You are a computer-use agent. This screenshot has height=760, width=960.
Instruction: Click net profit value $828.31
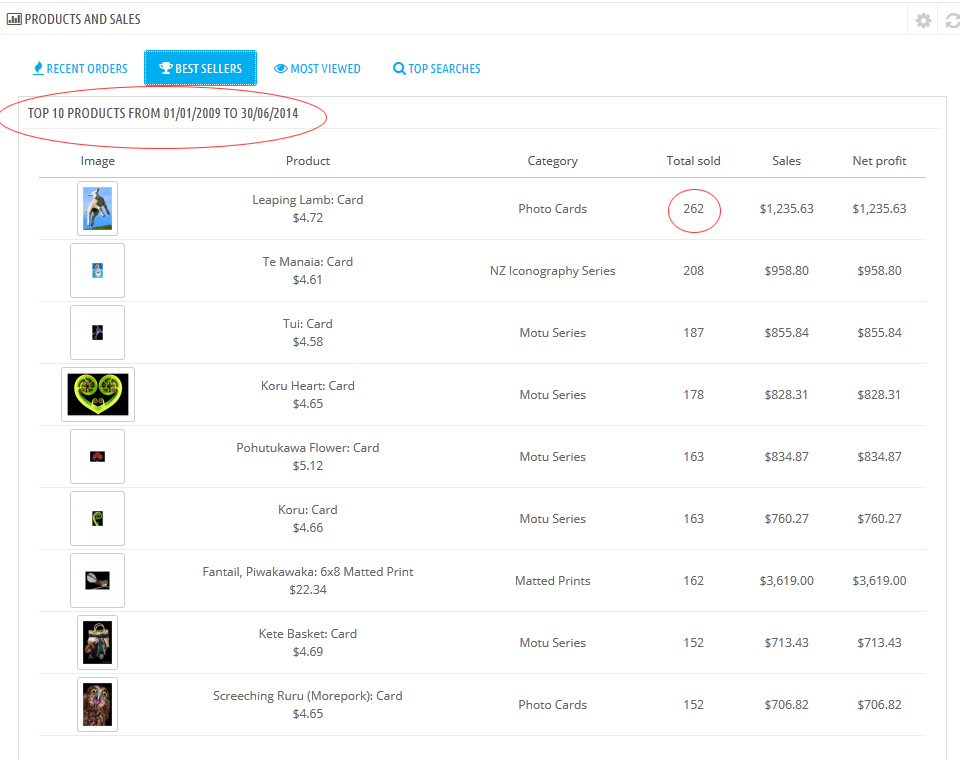click(x=880, y=394)
